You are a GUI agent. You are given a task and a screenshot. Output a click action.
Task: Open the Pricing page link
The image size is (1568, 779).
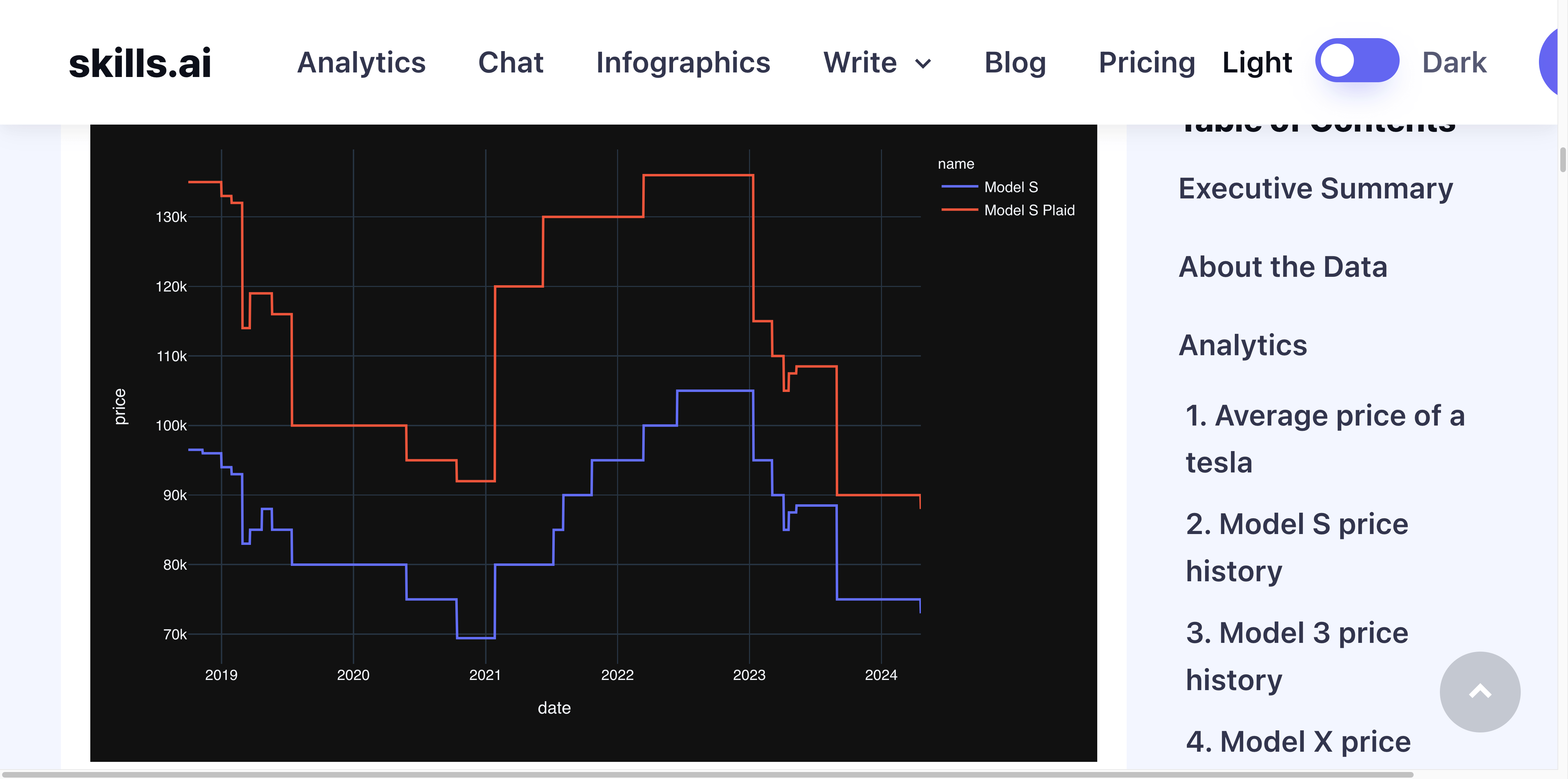1147,63
